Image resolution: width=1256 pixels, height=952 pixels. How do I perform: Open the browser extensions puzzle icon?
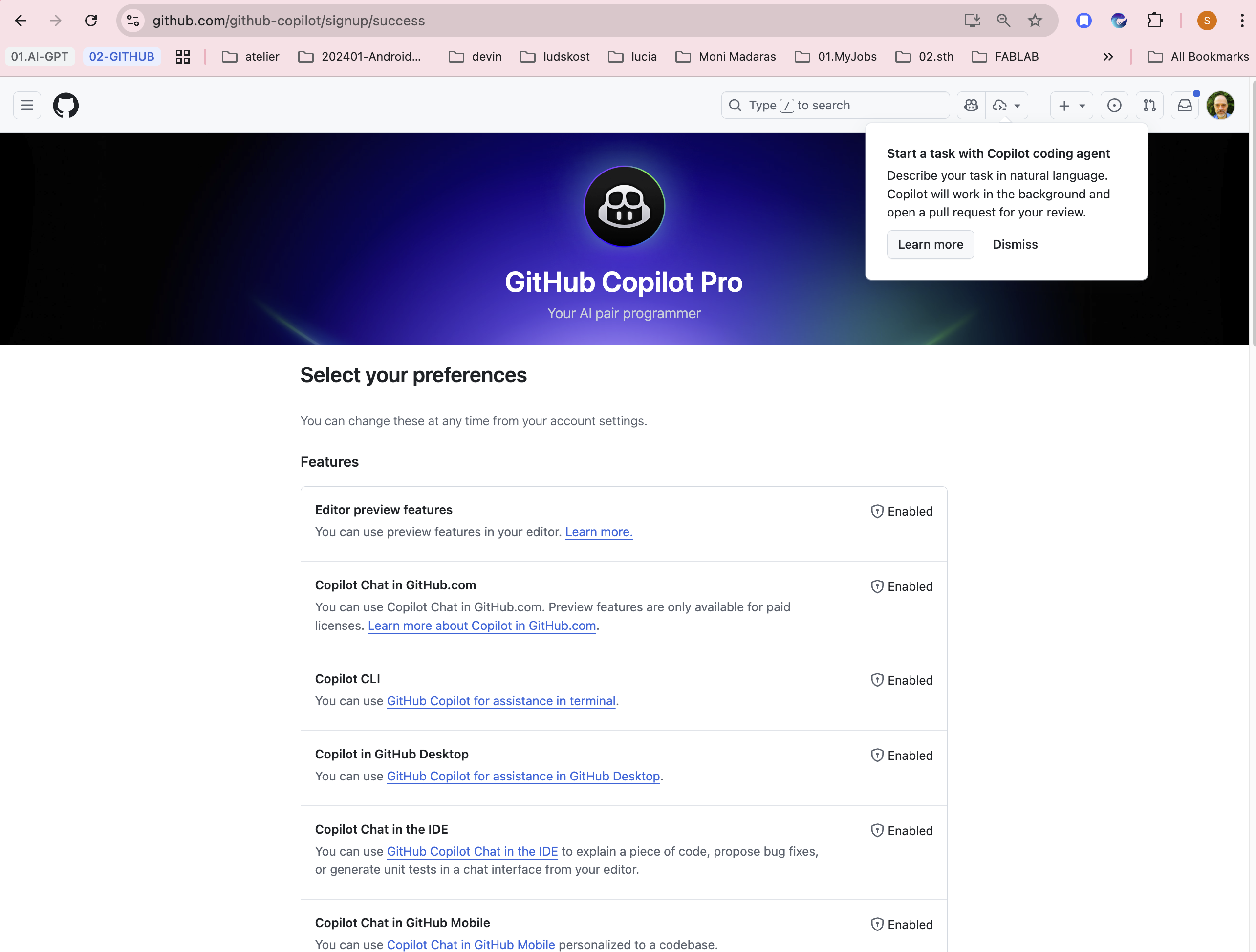click(x=1154, y=21)
